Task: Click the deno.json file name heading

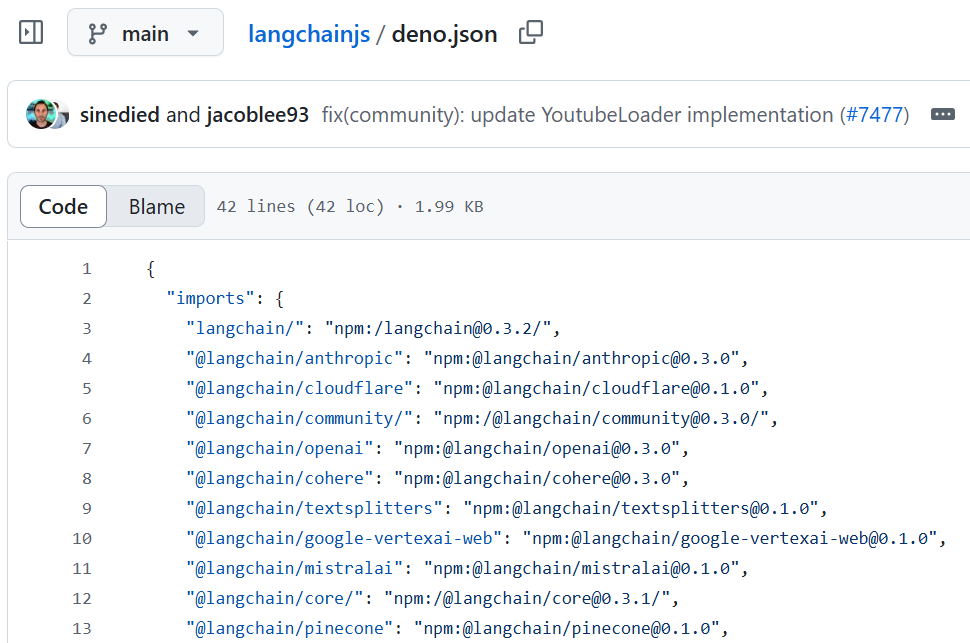Action: (x=444, y=34)
